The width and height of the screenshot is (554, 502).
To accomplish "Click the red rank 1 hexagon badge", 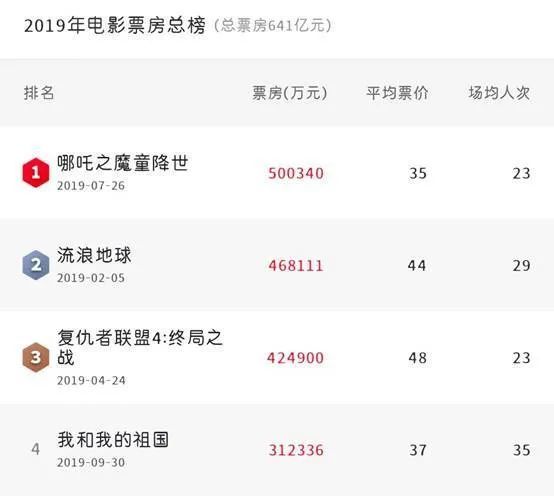I will pyautogui.click(x=36, y=173).
